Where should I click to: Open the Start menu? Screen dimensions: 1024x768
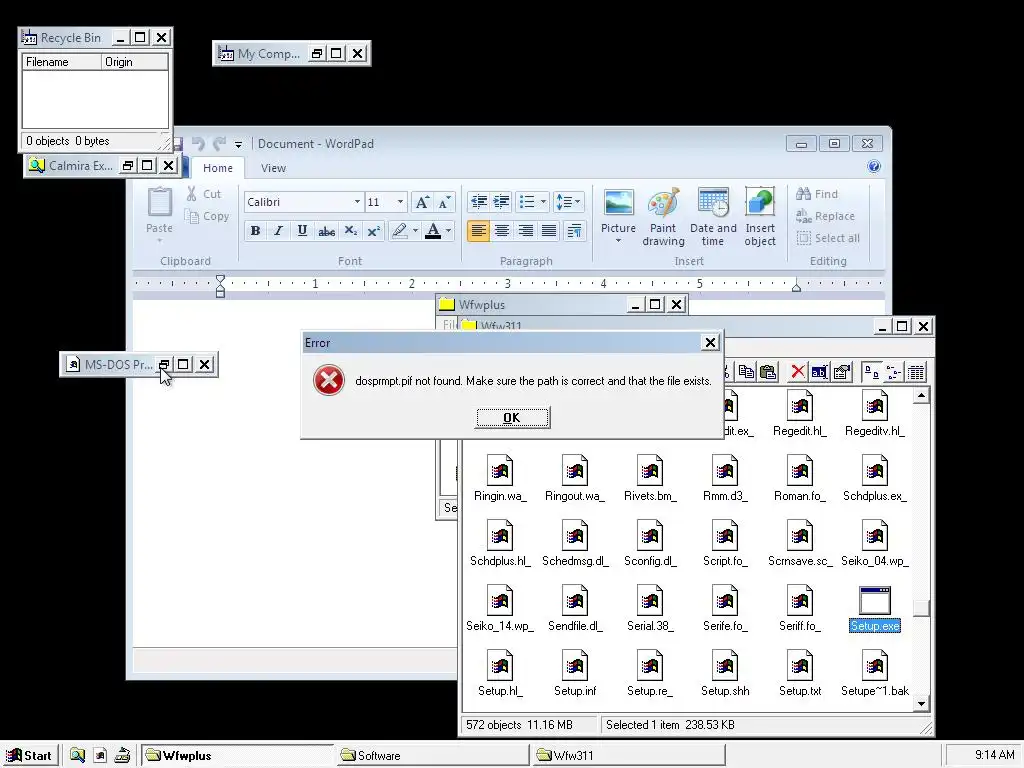29,755
